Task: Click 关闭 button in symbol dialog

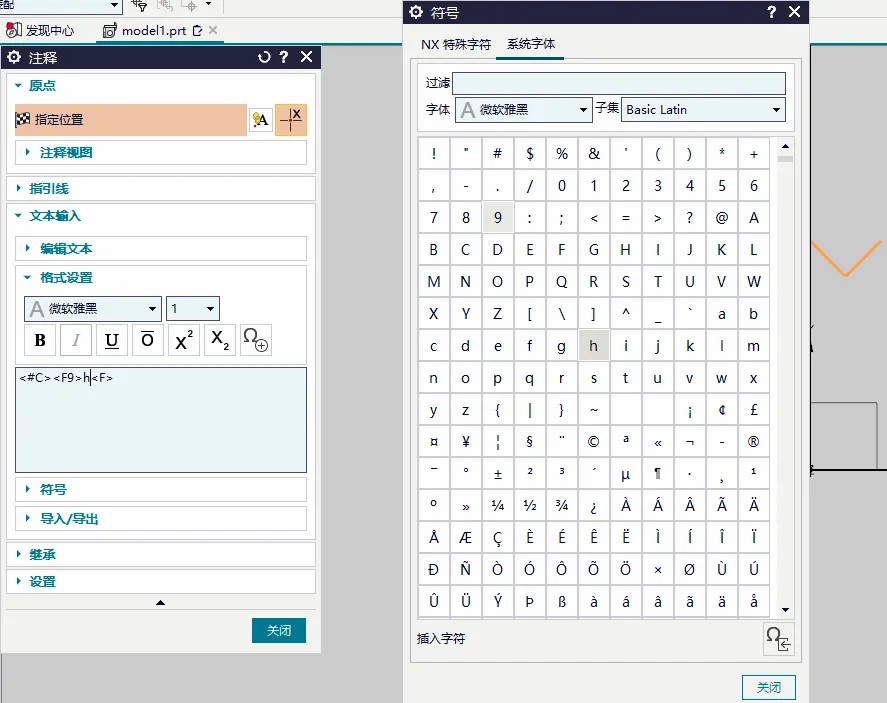Action: (x=769, y=687)
